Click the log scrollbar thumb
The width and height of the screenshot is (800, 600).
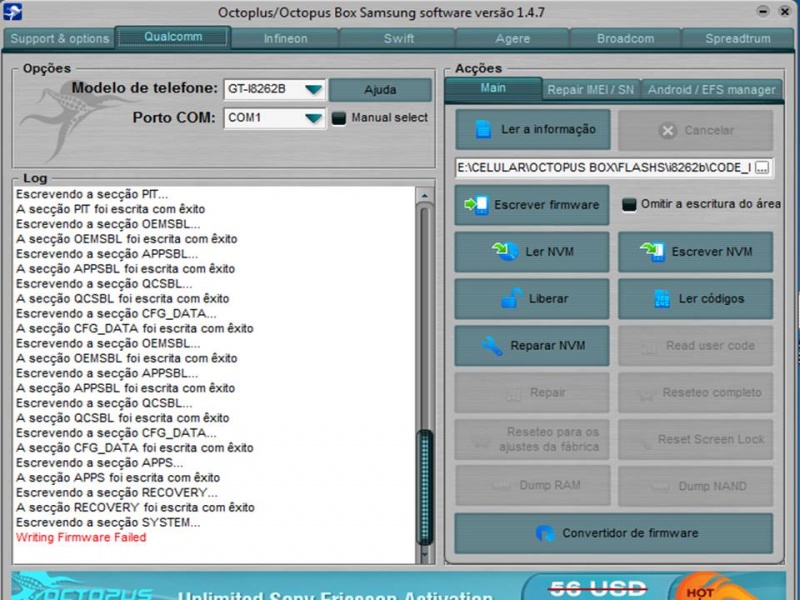(x=424, y=487)
